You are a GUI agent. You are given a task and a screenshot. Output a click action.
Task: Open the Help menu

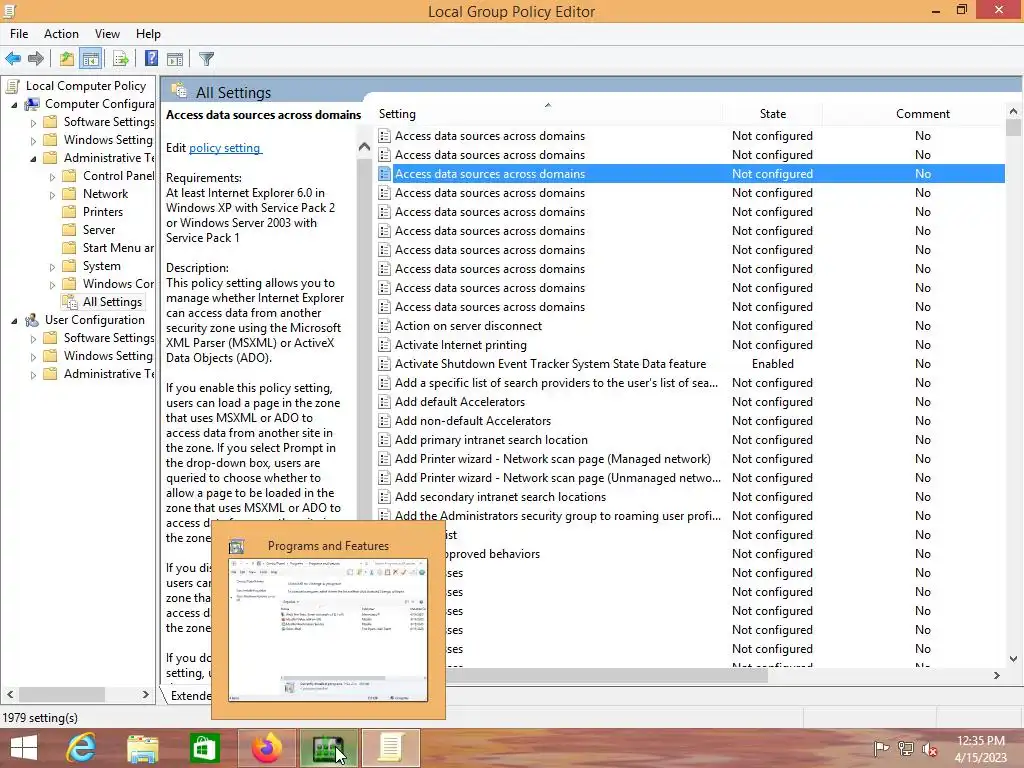click(148, 34)
